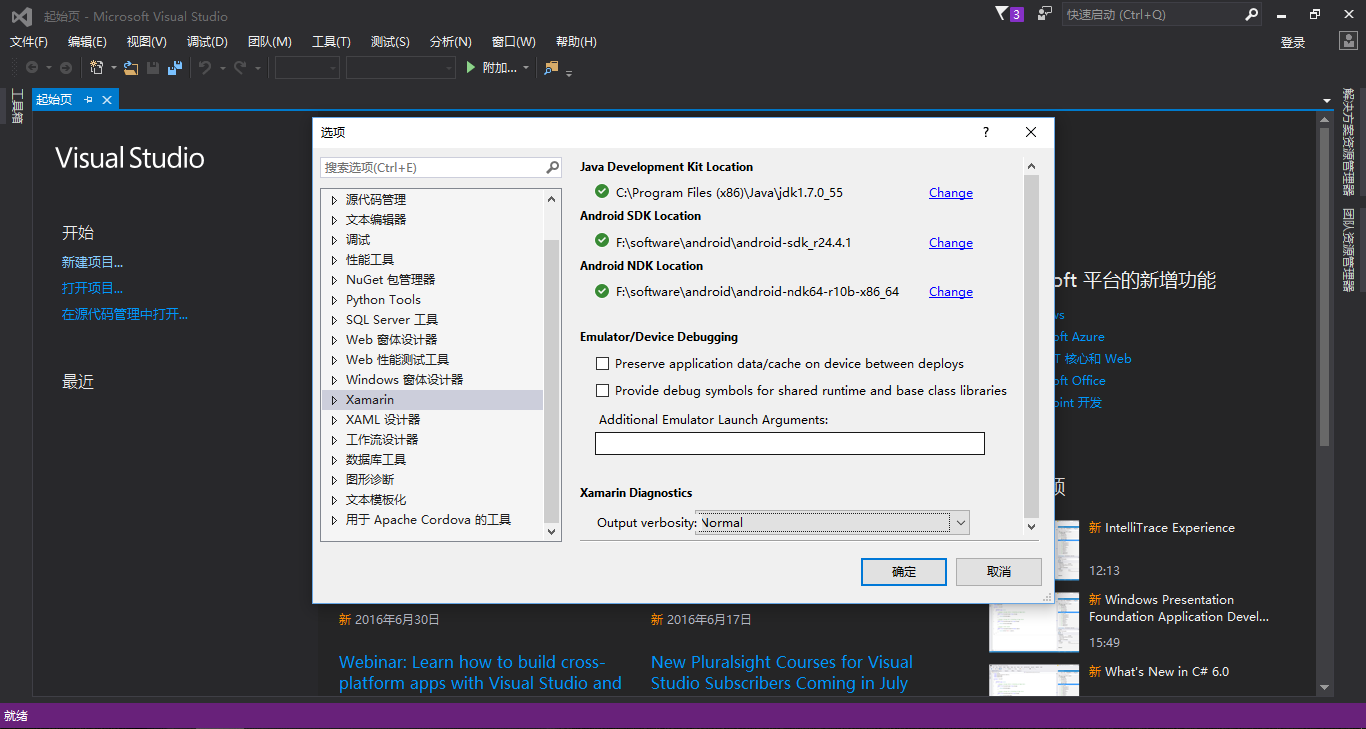Click the New Project toolbar icon

pyautogui.click(x=97, y=68)
